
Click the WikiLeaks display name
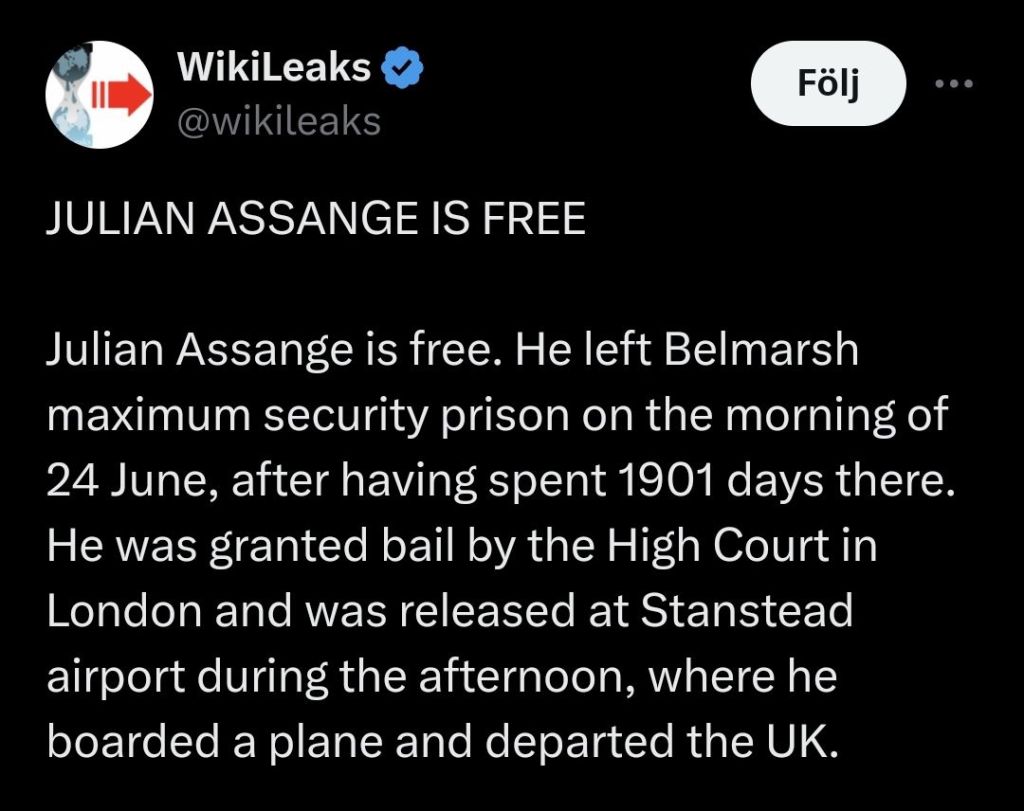(x=273, y=70)
